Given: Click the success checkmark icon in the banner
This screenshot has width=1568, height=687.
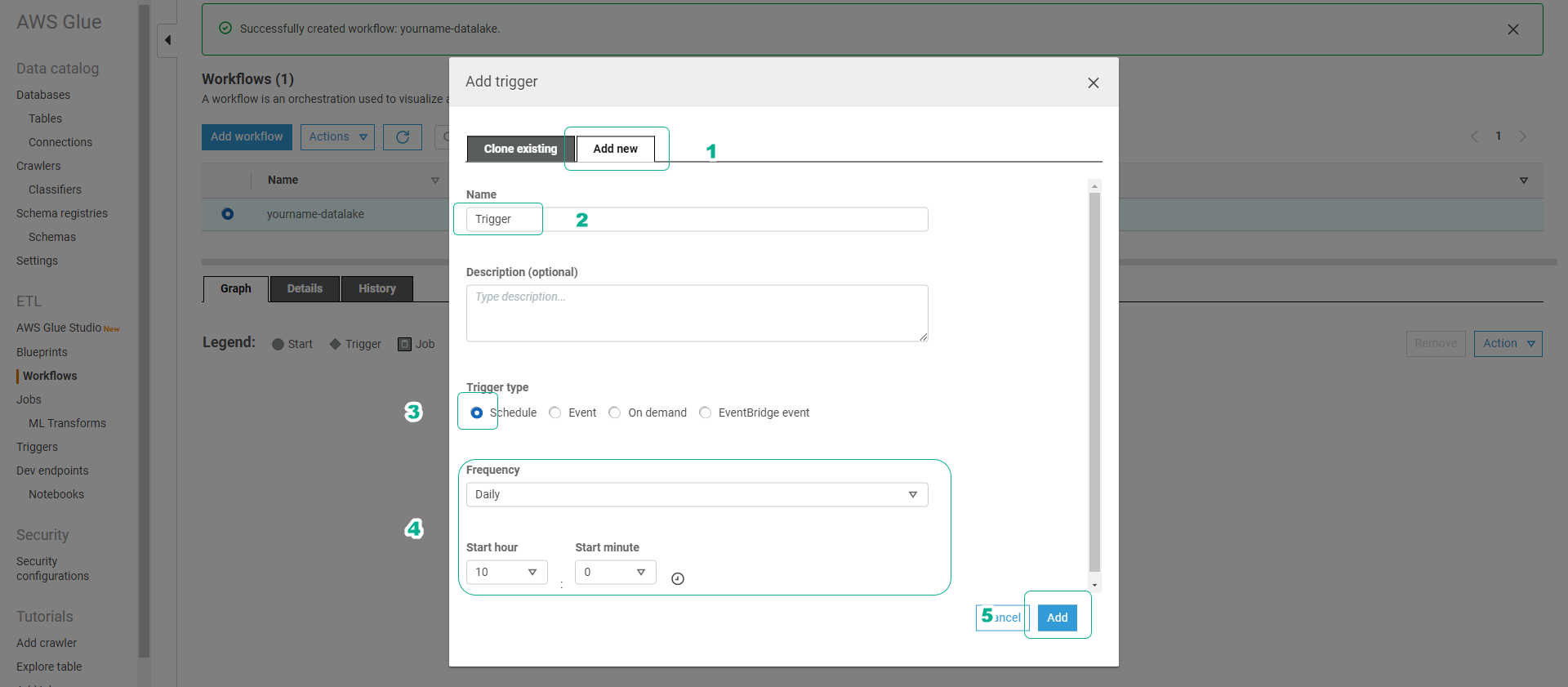Looking at the screenshot, I should click(x=225, y=29).
